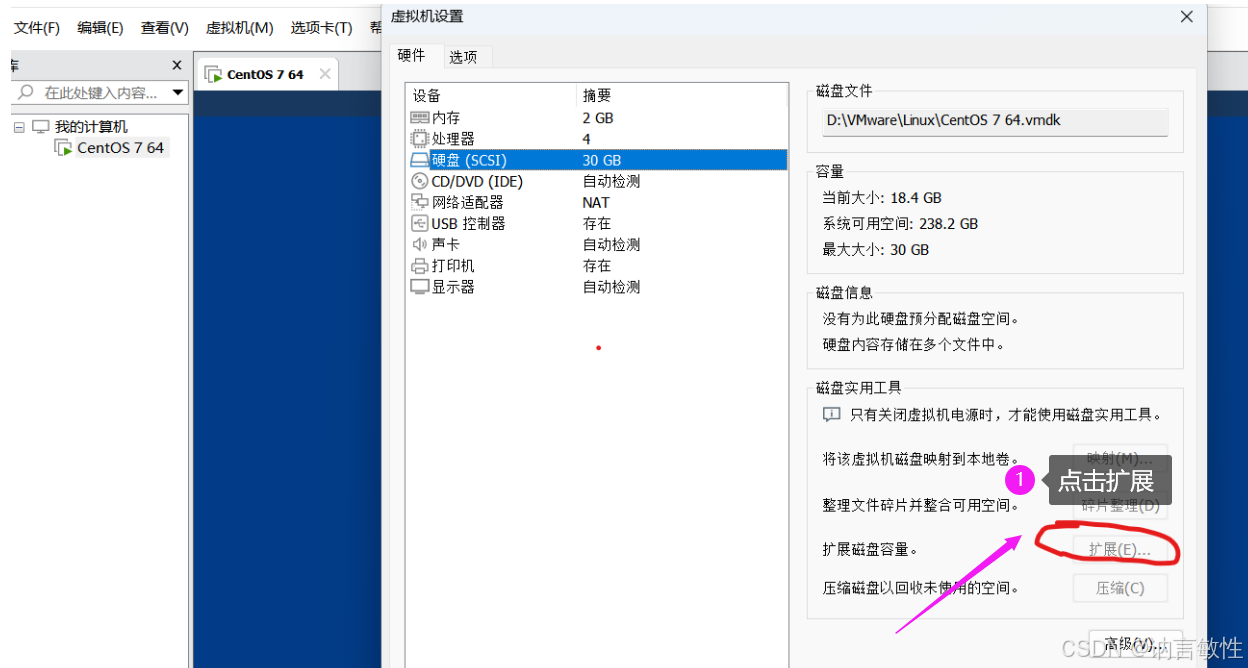Click 自动检测 in the CD/DVD row
The width and height of the screenshot is (1248, 668).
tap(611, 181)
